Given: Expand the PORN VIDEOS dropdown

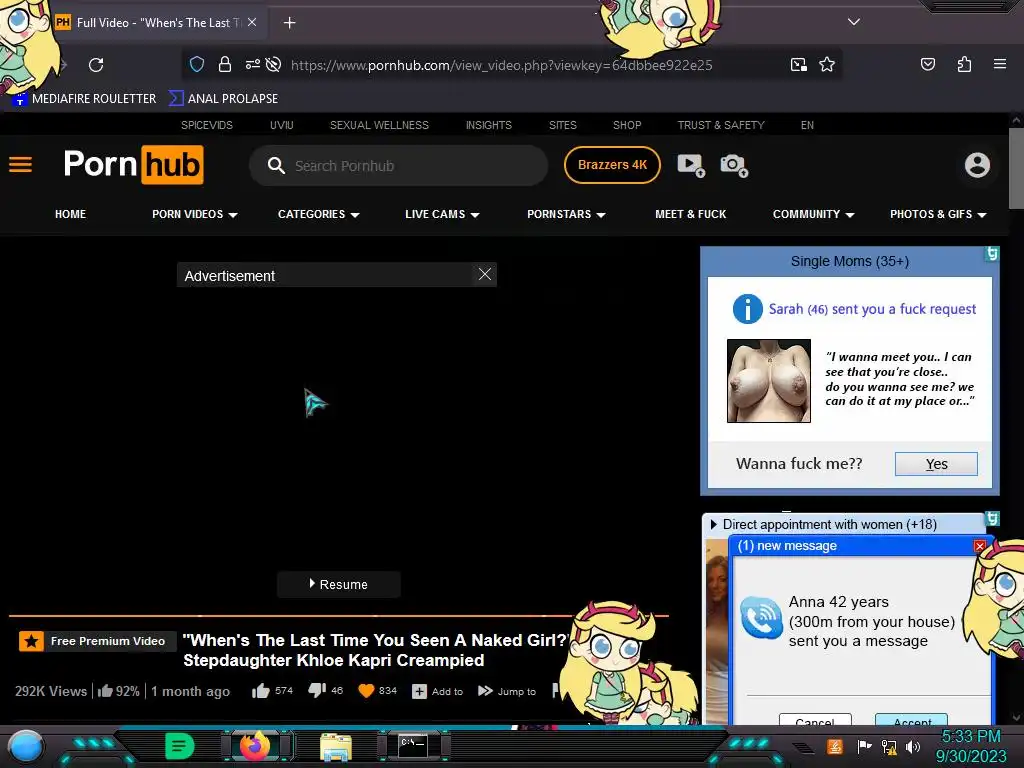Looking at the screenshot, I should (x=195, y=214).
